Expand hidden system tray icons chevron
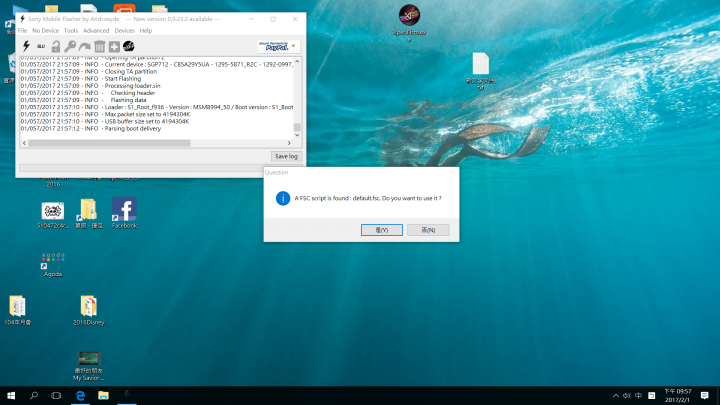The height and width of the screenshot is (405, 720). coord(616,395)
